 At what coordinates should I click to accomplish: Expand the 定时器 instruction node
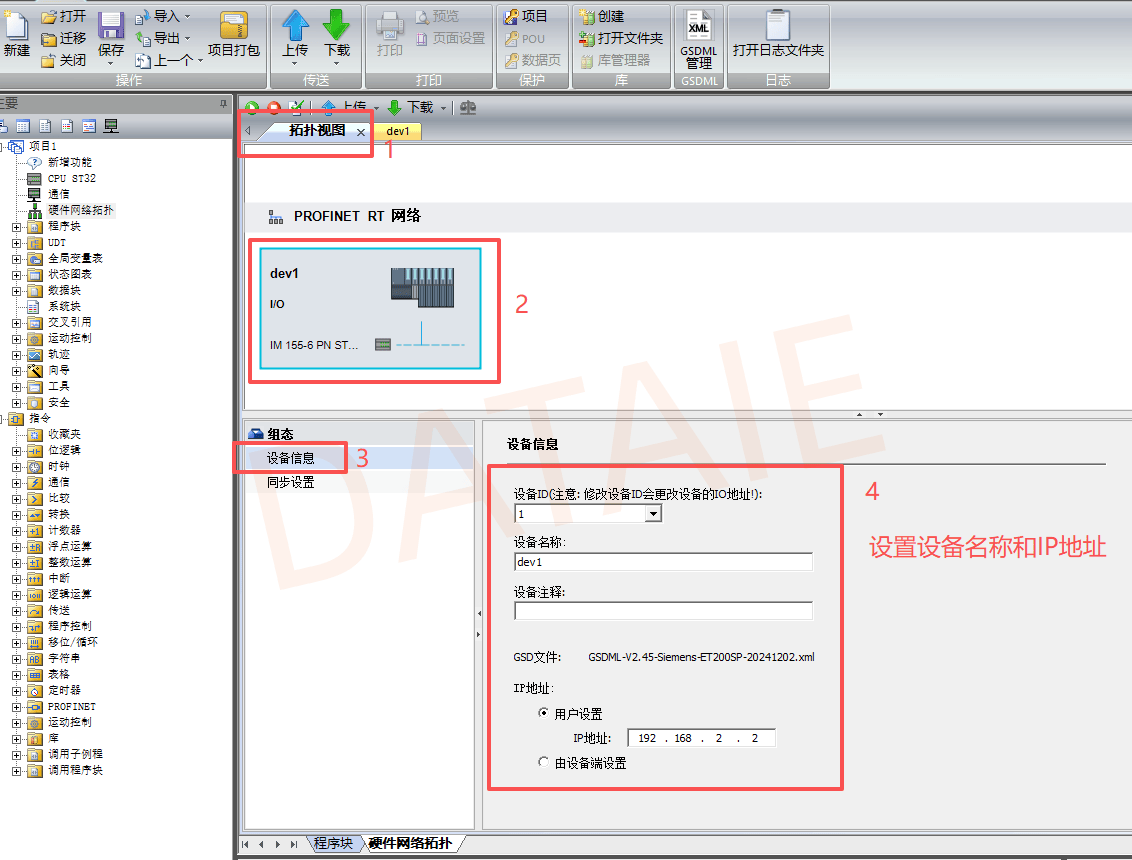17,691
